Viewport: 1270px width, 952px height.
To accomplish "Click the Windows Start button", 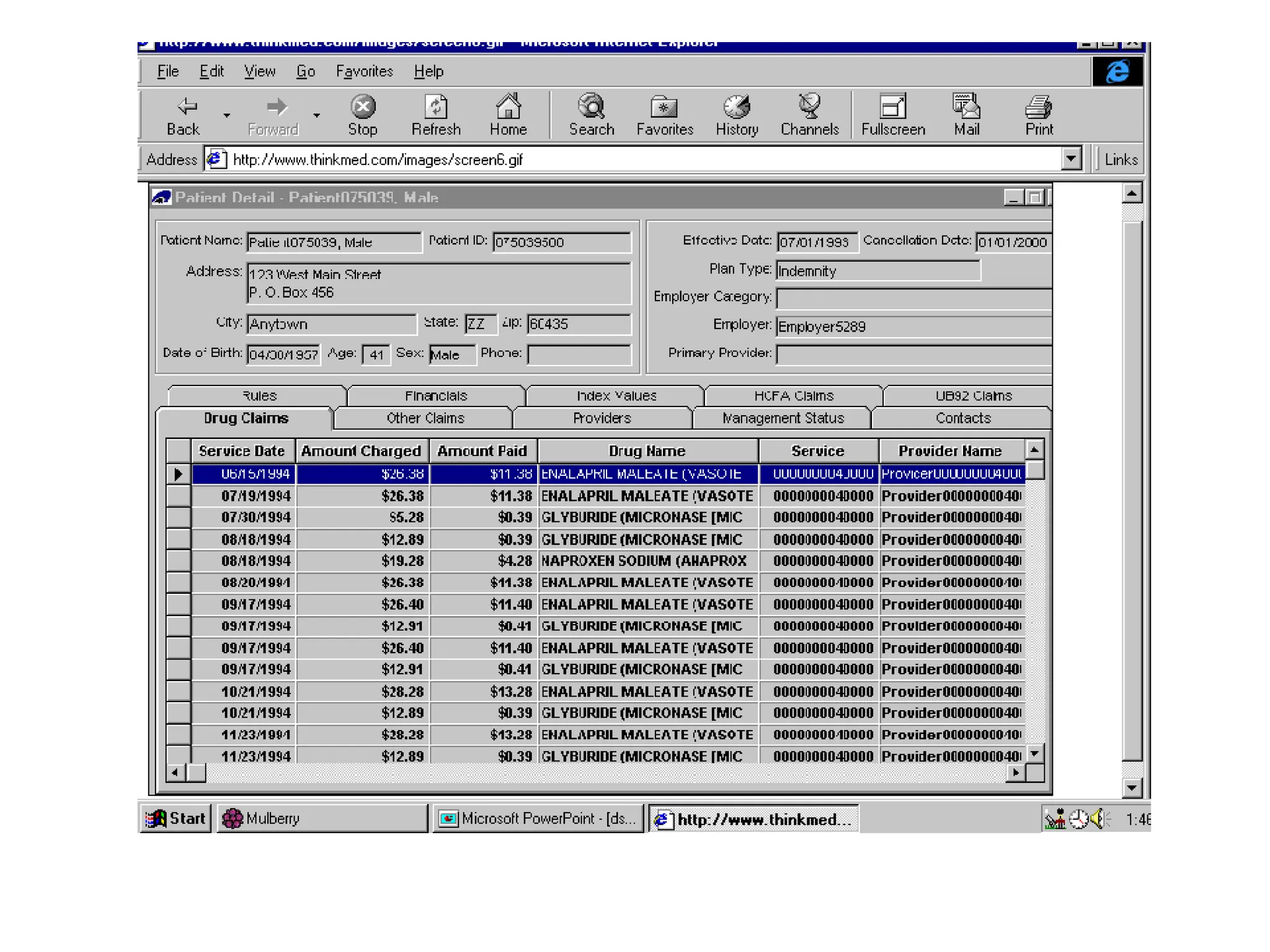I will [x=175, y=819].
